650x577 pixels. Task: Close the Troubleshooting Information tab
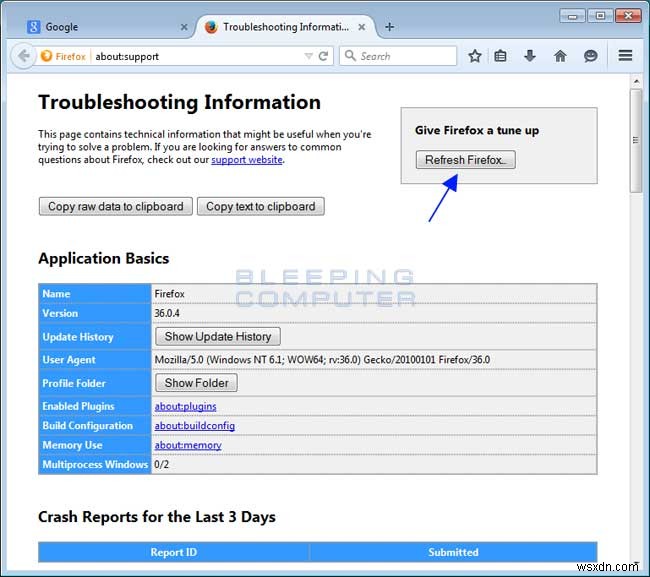click(361, 27)
